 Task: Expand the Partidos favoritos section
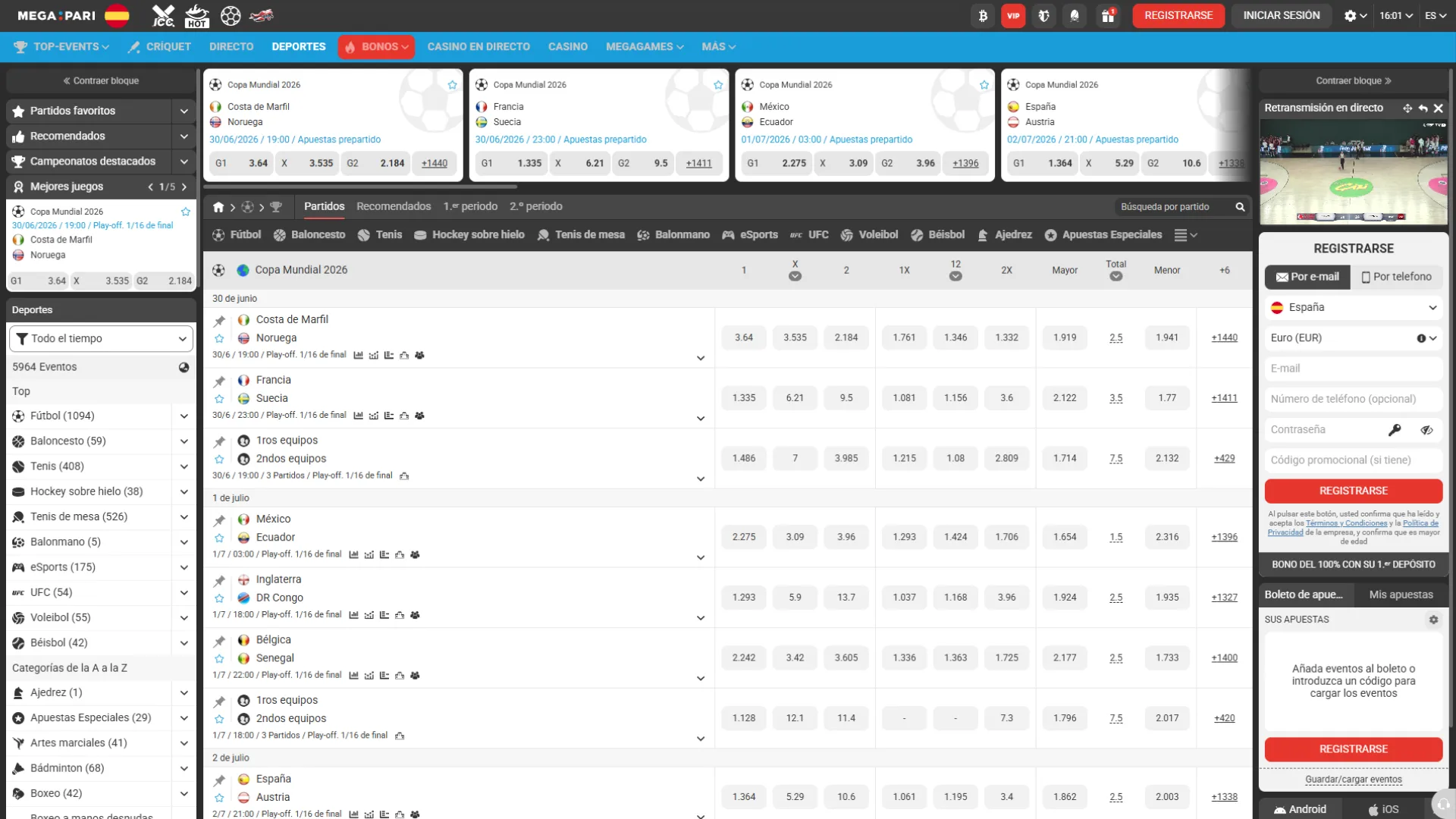[184, 111]
